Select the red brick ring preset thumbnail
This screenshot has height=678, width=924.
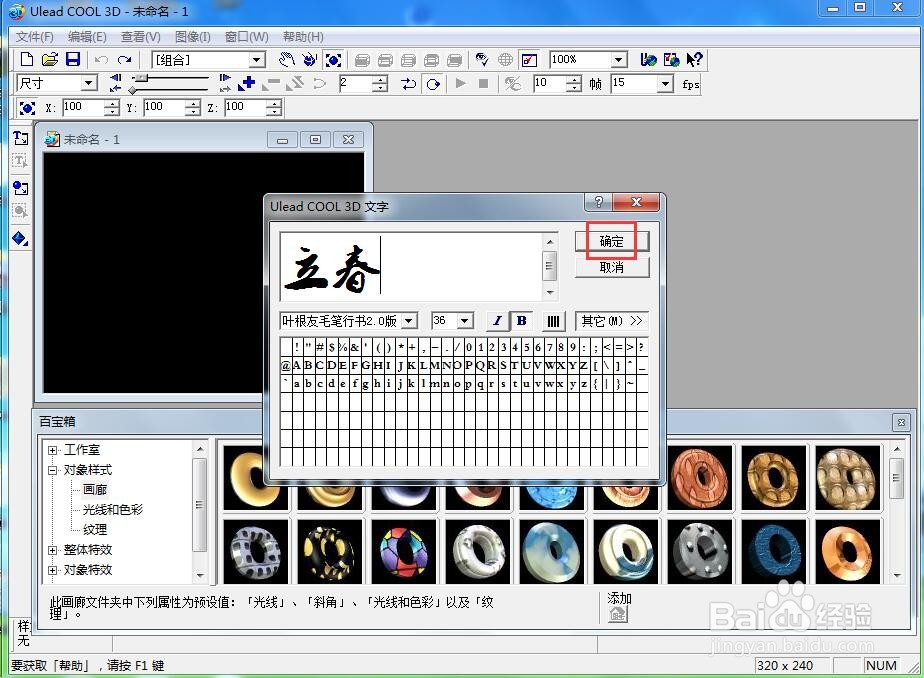pyautogui.click(x=699, y=477)
